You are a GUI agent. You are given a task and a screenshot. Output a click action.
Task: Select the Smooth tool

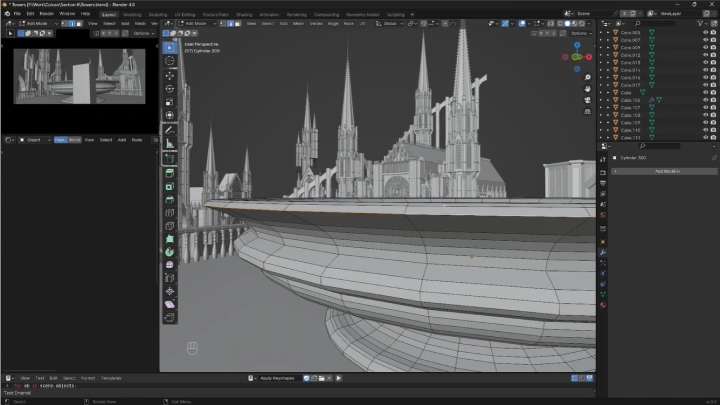click(169, 265)
